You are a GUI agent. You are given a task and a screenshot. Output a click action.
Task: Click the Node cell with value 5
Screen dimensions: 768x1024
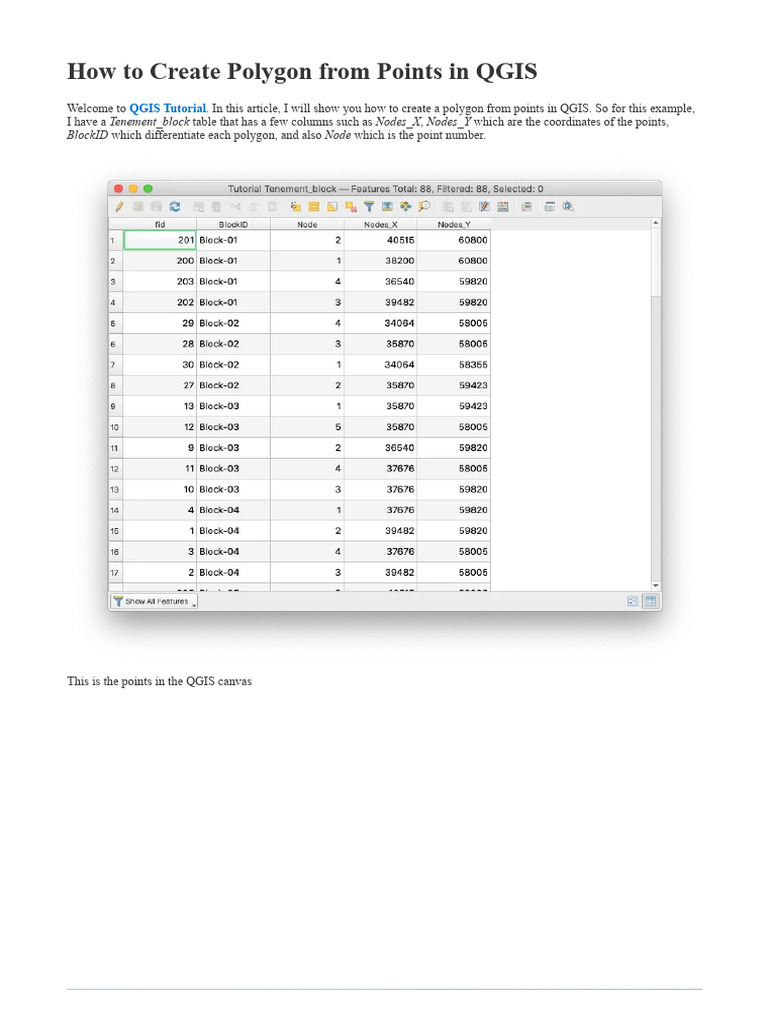tap(307, 427)
